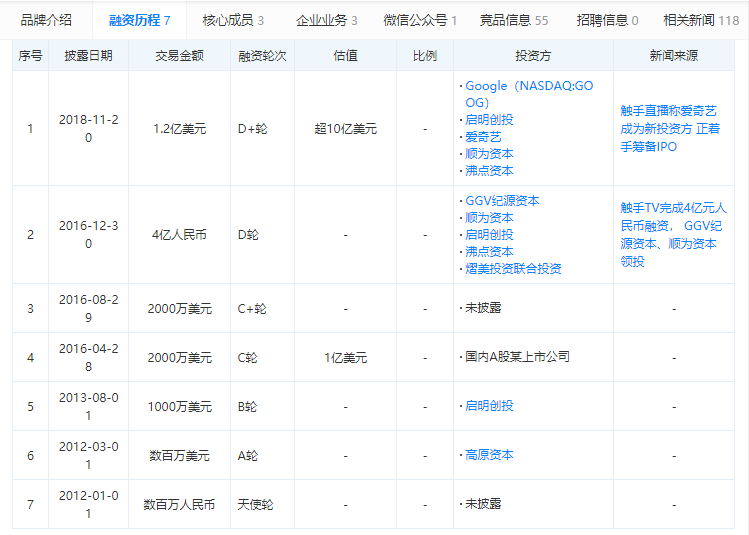Click the Google (NASDAQ:GOOG) investor link
This screenshot has height=535, width=749.
[x=528, y=94]
